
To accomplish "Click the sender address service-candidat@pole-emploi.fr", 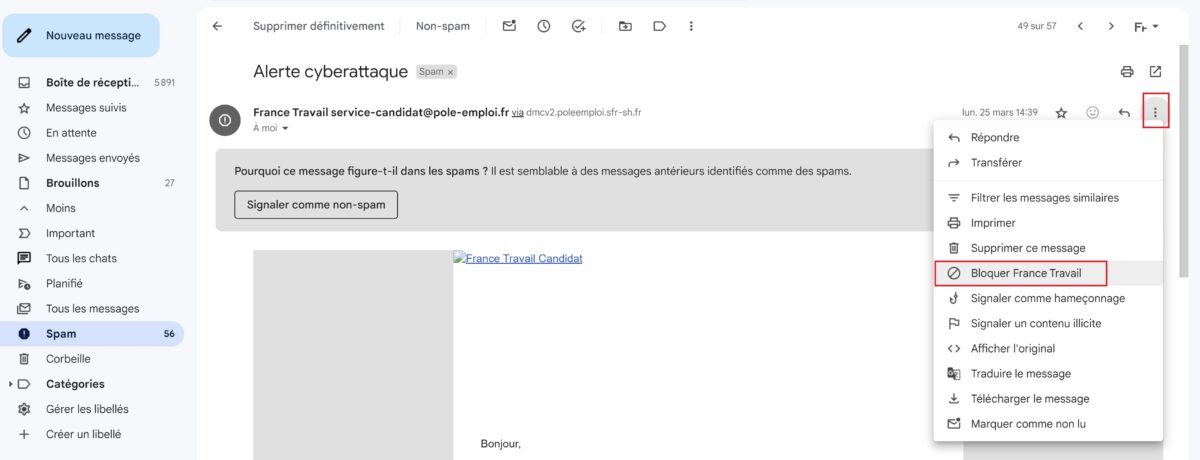I will click(420, 112).
